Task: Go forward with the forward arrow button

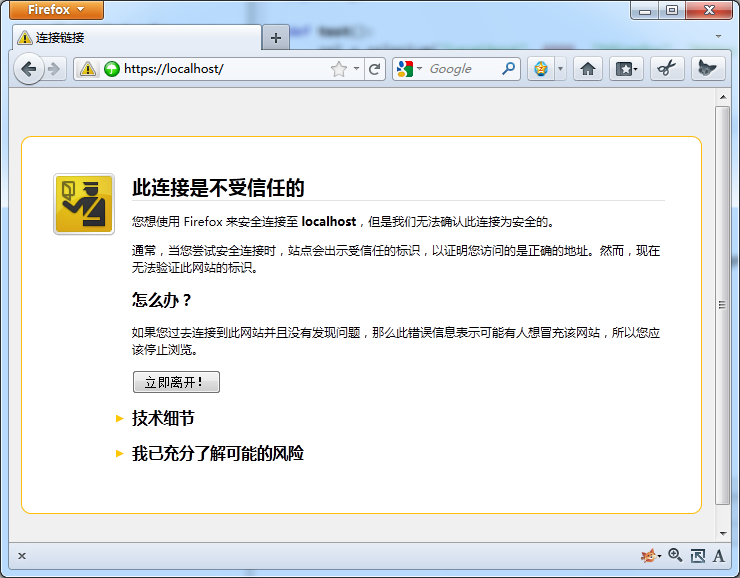Action: [x=54, y=69]
